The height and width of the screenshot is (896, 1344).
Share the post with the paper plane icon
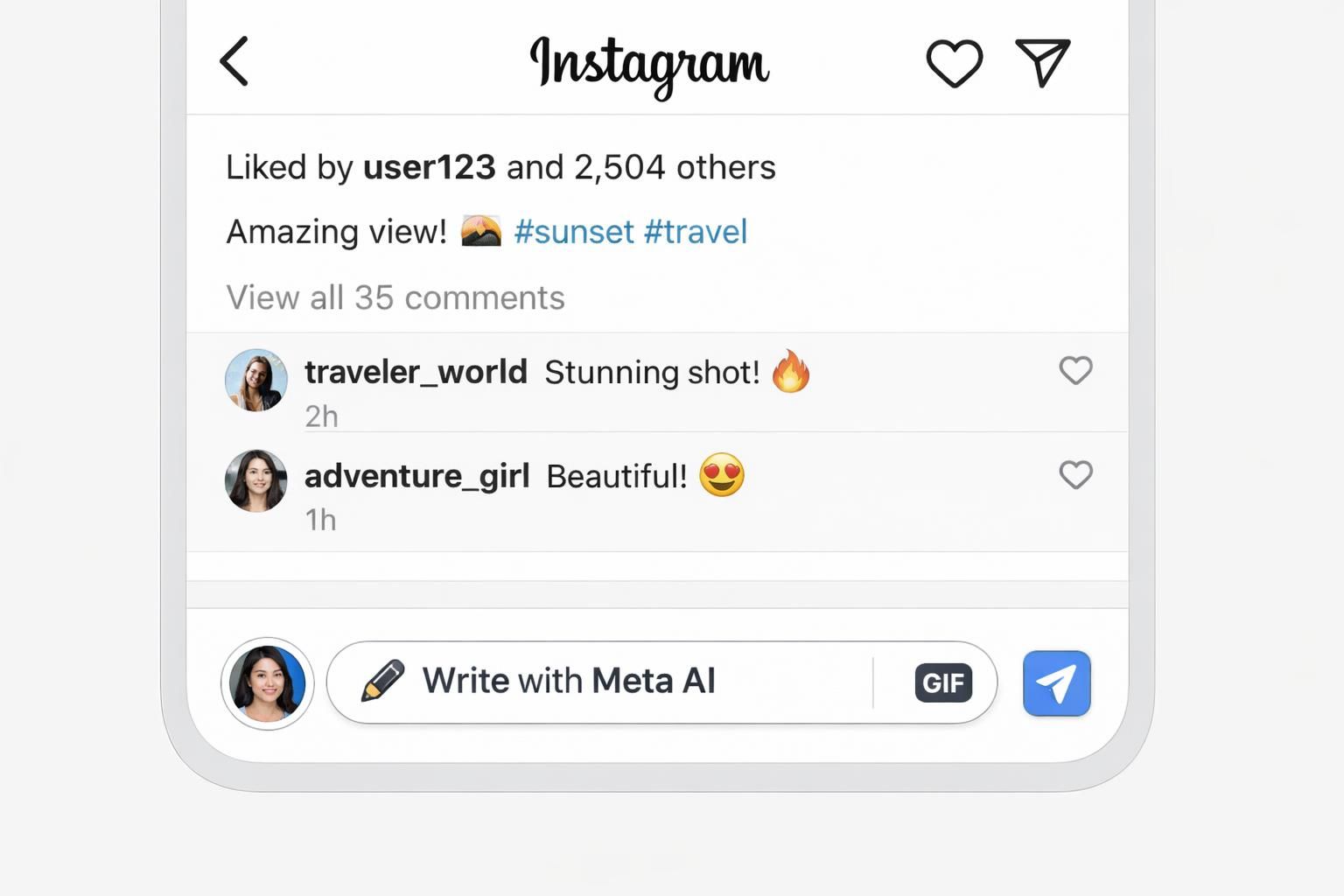pos(1042,62)
